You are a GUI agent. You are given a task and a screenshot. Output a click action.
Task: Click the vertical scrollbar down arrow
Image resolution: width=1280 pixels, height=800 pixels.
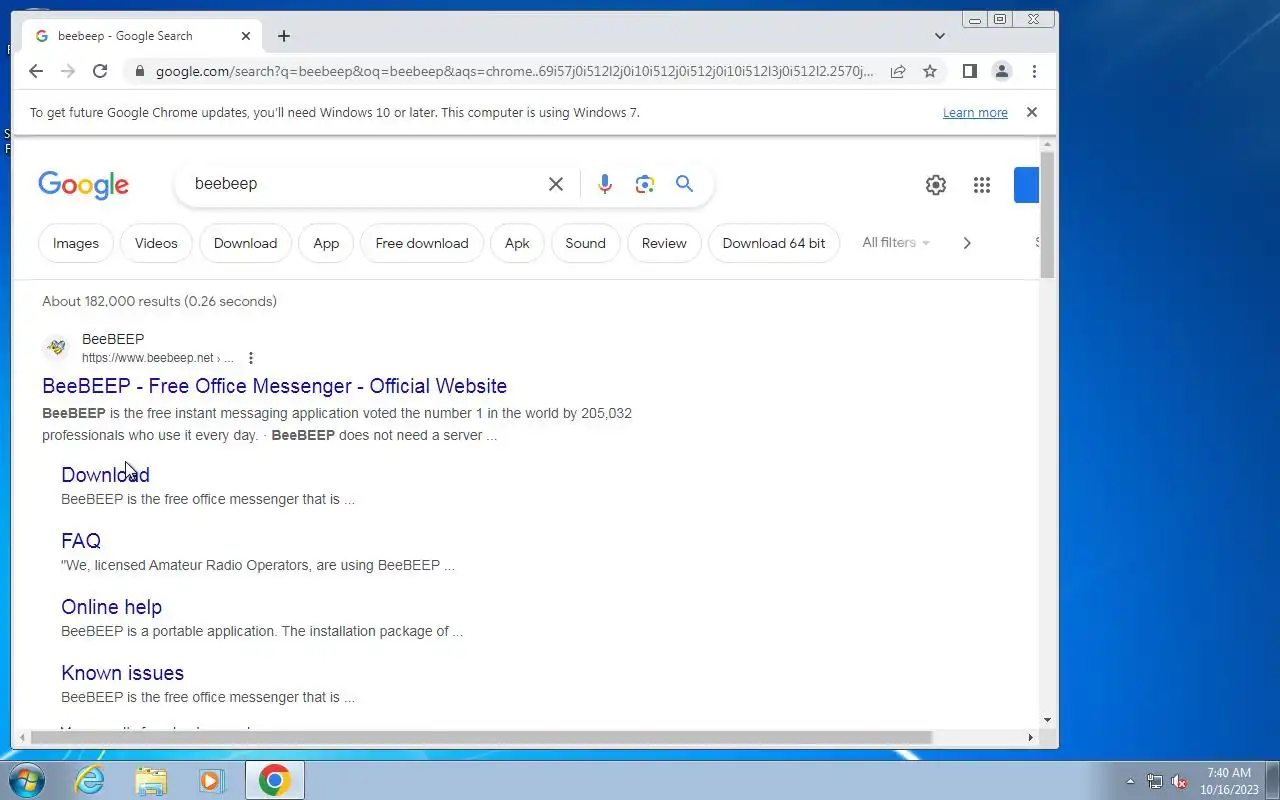[x=1047, y=720]
